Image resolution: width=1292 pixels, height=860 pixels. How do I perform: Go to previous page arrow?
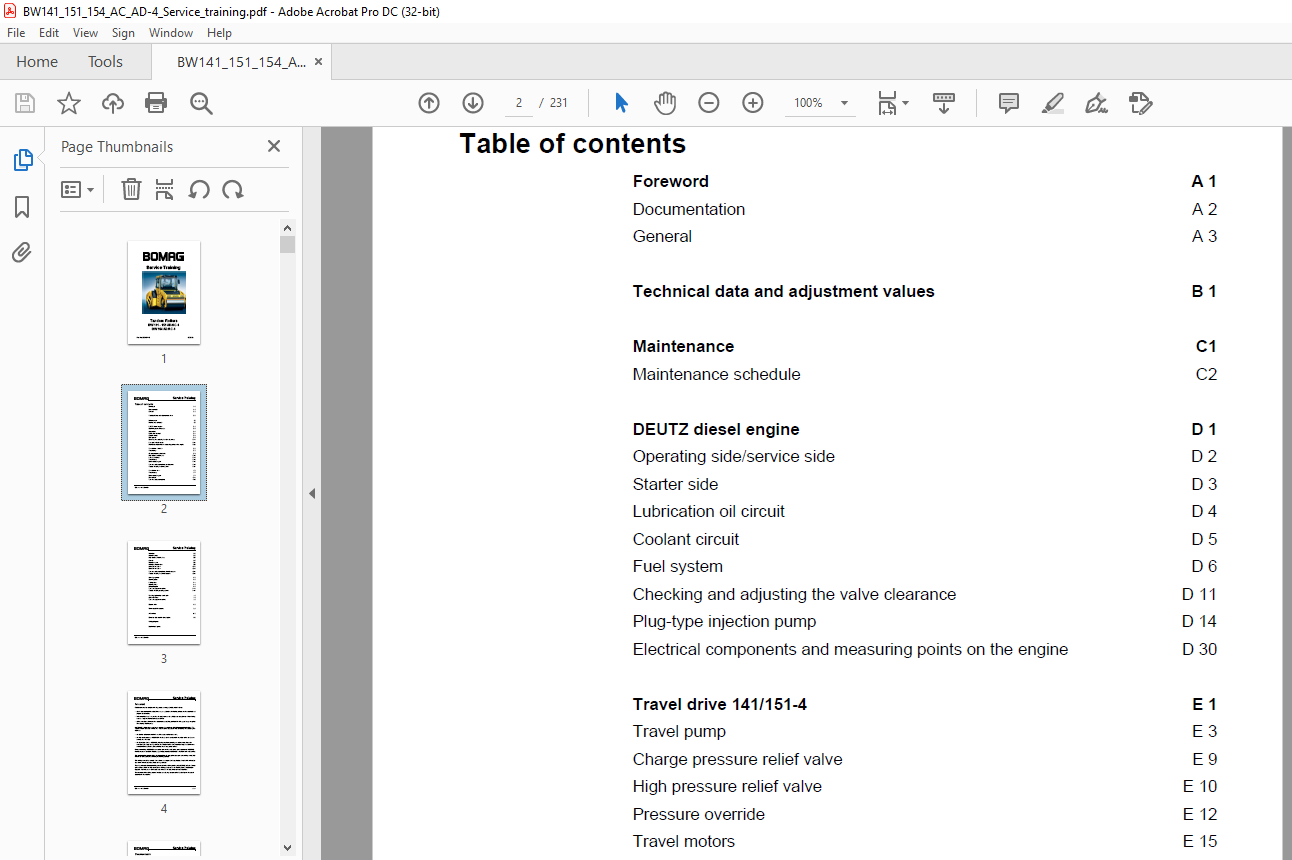point(429,103)
